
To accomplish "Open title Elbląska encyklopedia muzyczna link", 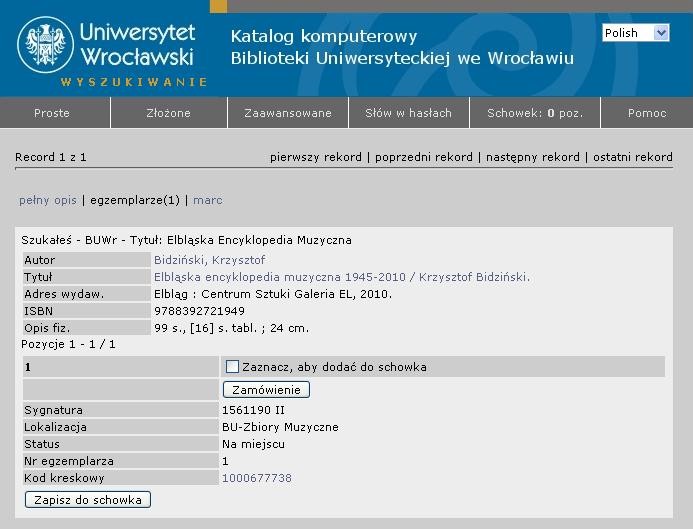I will click(x=342, y=277).
